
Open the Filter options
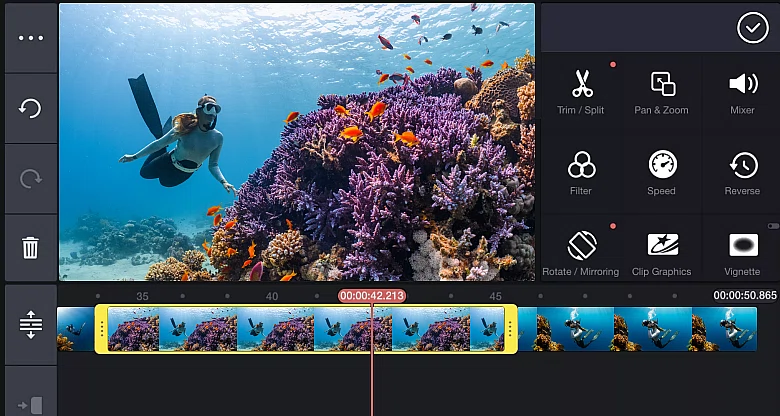coord(581,173)
